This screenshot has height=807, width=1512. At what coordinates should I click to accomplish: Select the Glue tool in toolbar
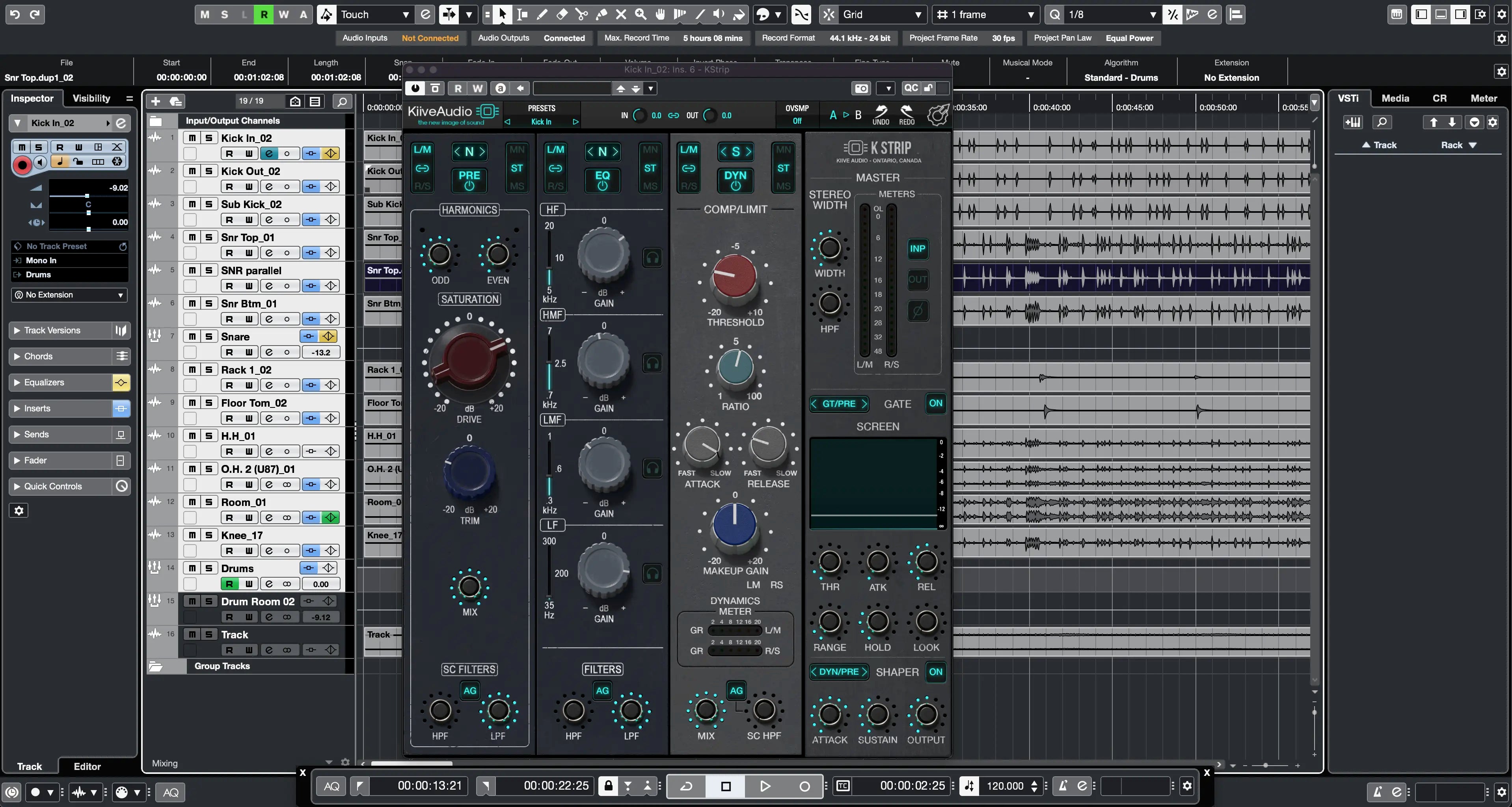pyautogui.click(x=601, y=15)
